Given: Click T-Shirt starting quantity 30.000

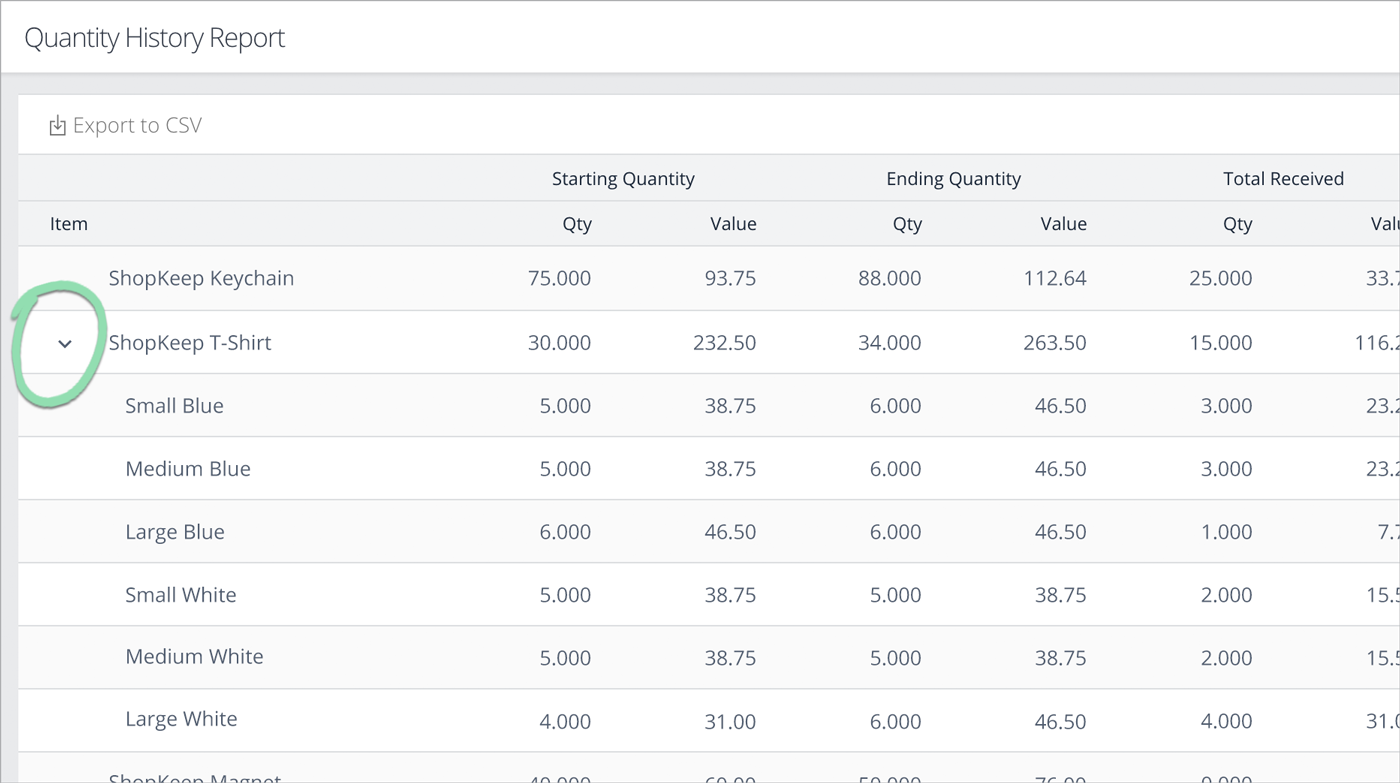Looking at the screenshot, I should [x=559, y=343].
